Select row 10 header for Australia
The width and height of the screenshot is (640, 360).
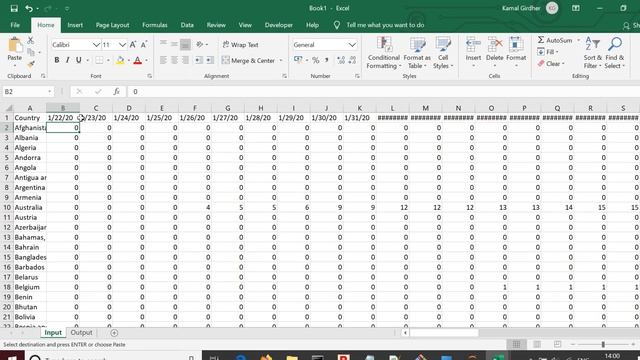pyautogui.click(x=7, y=207)
